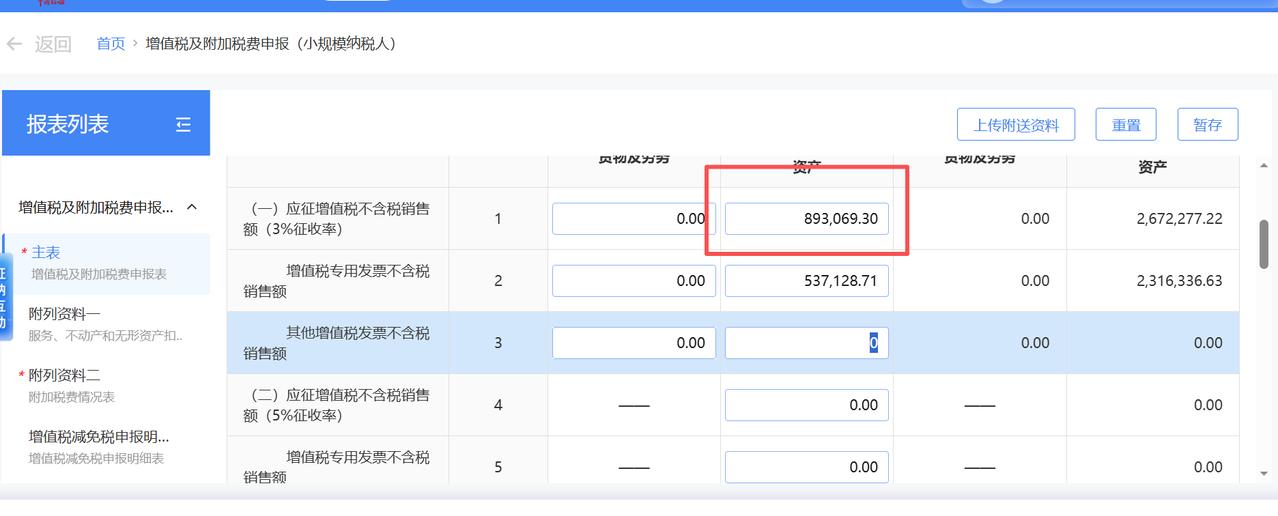The image size is (1278, 516).
Task: Click the 重置 button
Action: (x=1126, y=125)
